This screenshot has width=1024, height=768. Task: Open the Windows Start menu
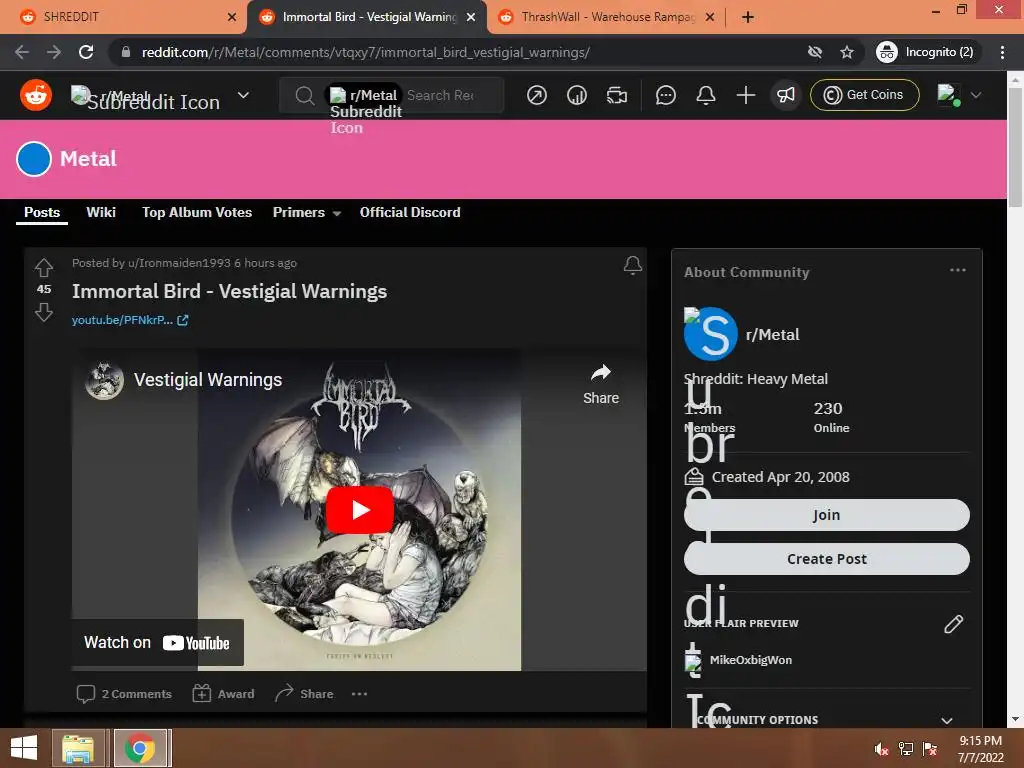(x=24, y=748)
